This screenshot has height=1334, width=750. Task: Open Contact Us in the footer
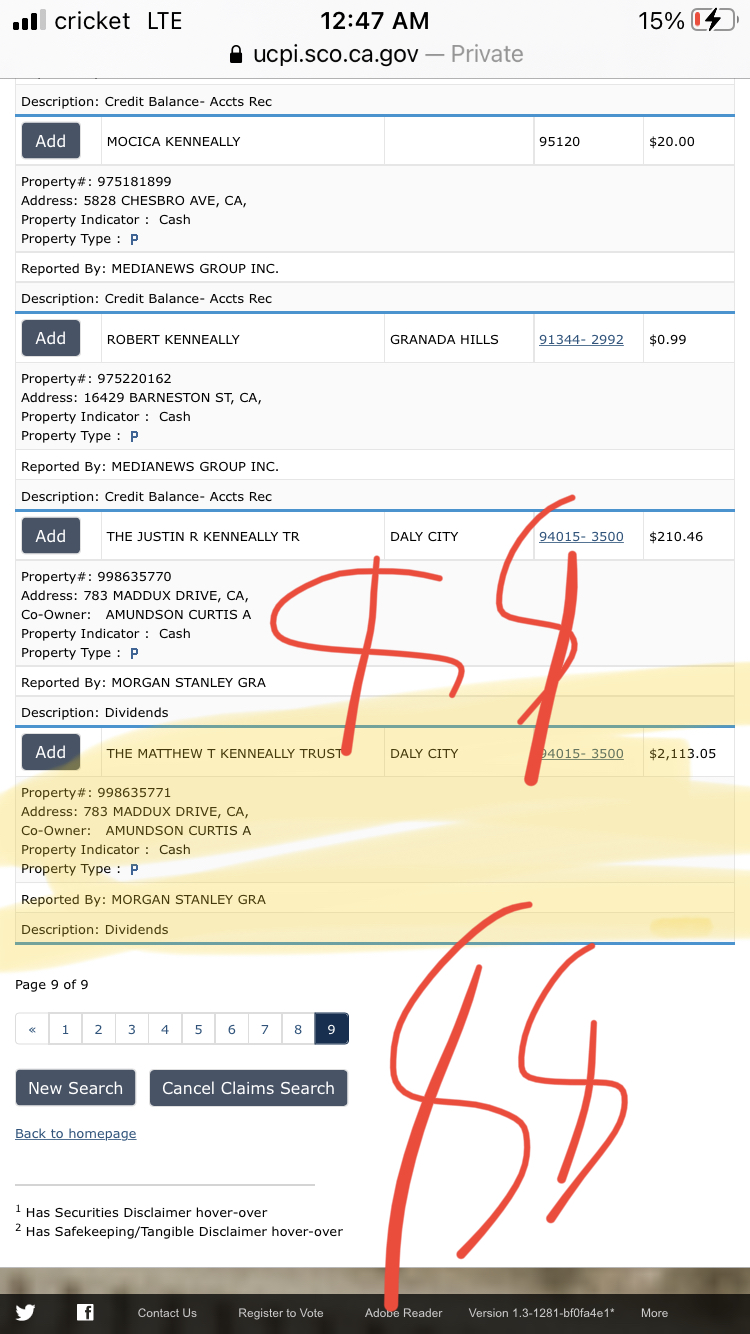pos(167,1313)
